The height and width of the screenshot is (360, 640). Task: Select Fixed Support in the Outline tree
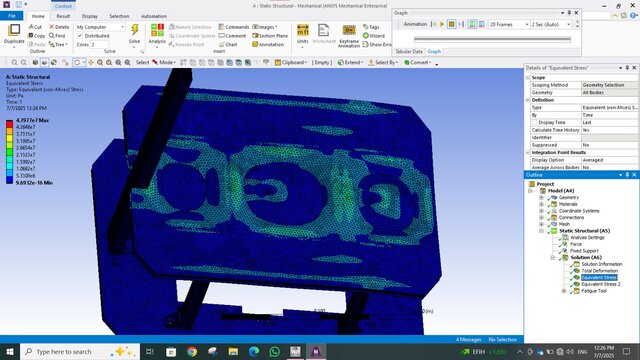tap(584, 251)
